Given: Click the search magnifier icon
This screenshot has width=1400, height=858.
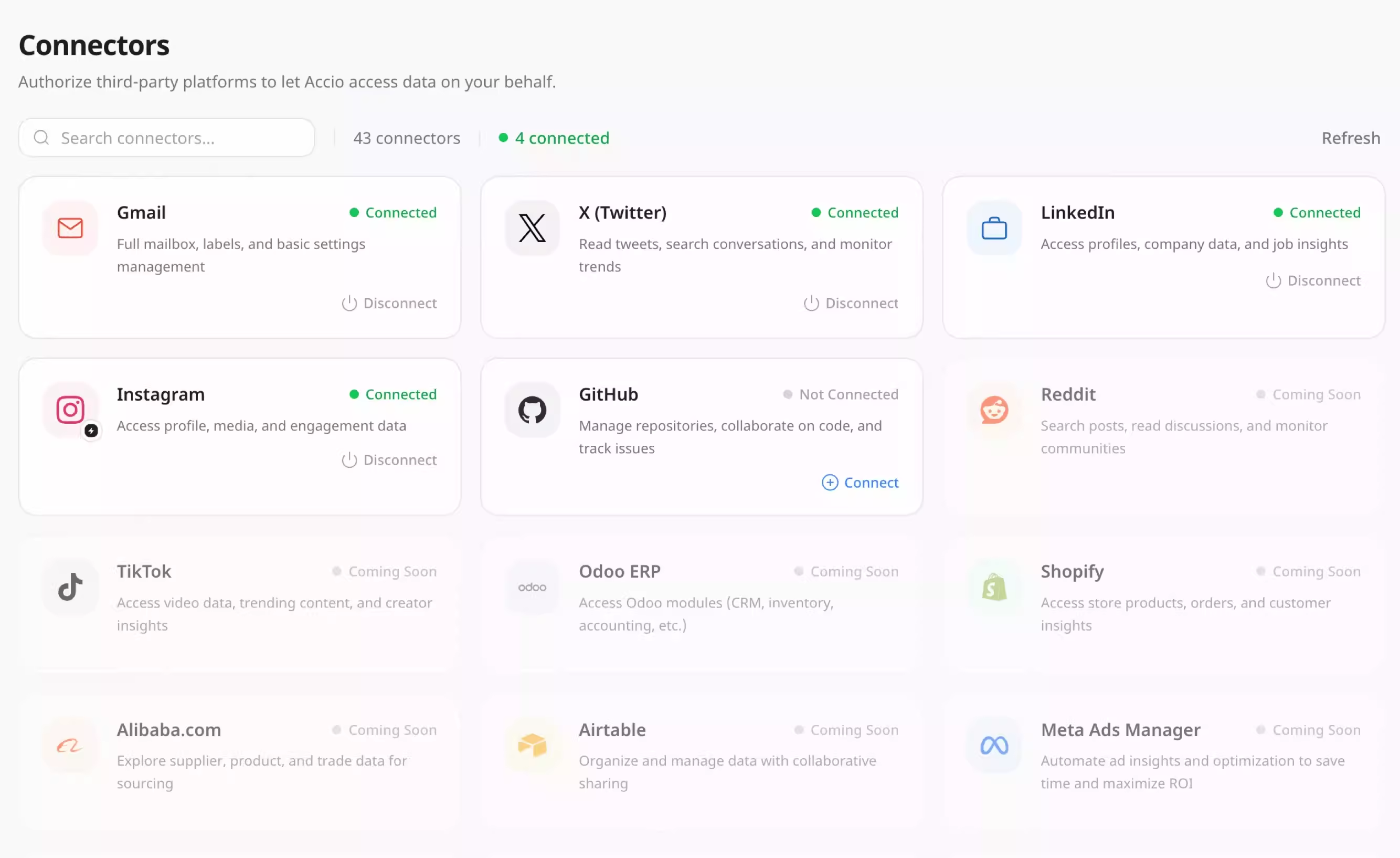Looking at the screenshot, I should [x=41, y=138].
